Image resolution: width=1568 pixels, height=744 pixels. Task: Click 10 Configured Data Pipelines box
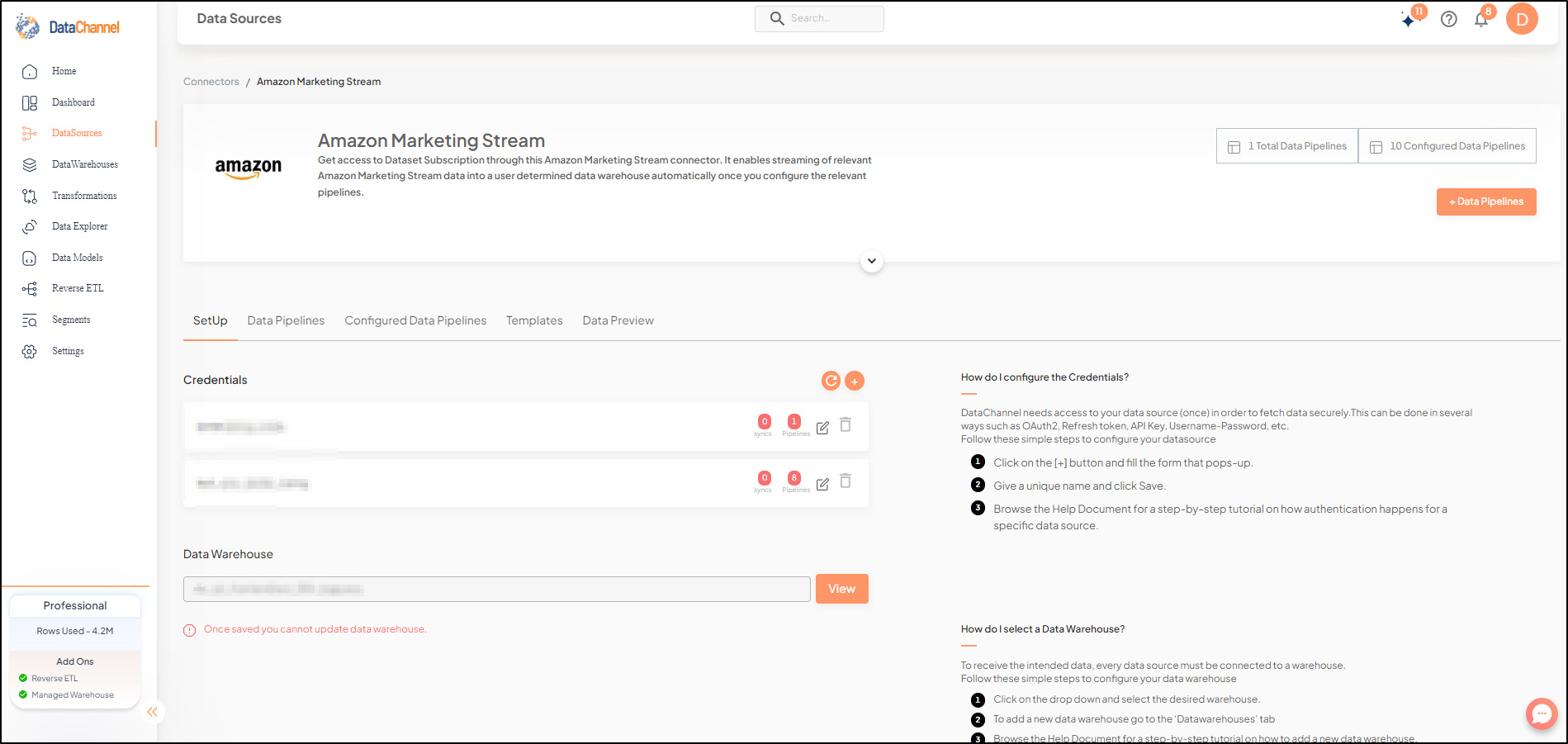(x=1447, y=146)
